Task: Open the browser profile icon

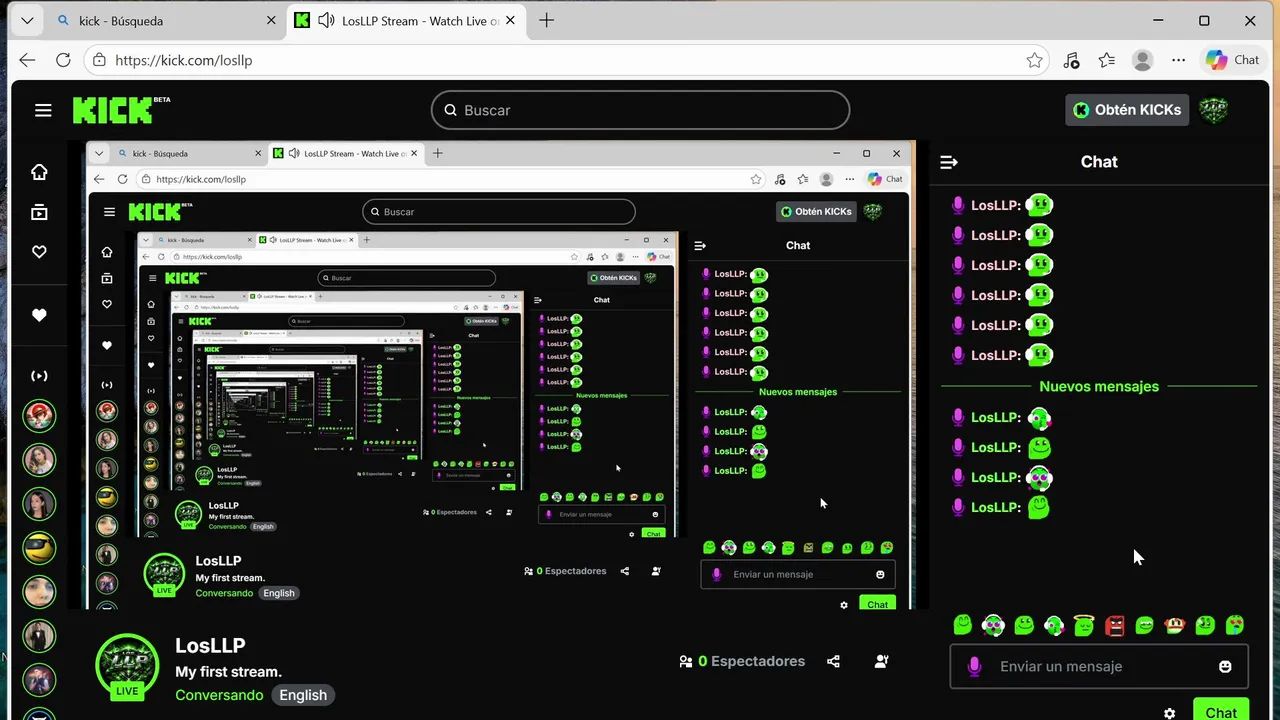Action: click(1142, 60)
